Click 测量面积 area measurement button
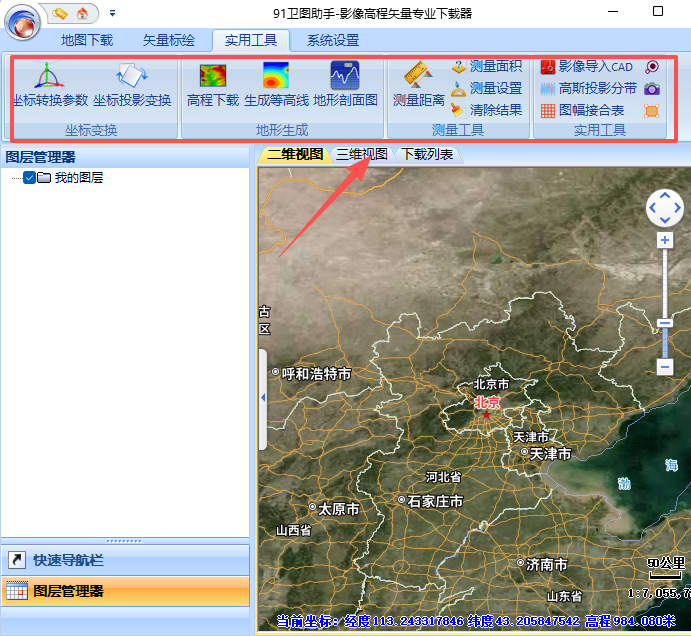The width and height of the screenshot is (691, 636). click(x=487, y=67)
